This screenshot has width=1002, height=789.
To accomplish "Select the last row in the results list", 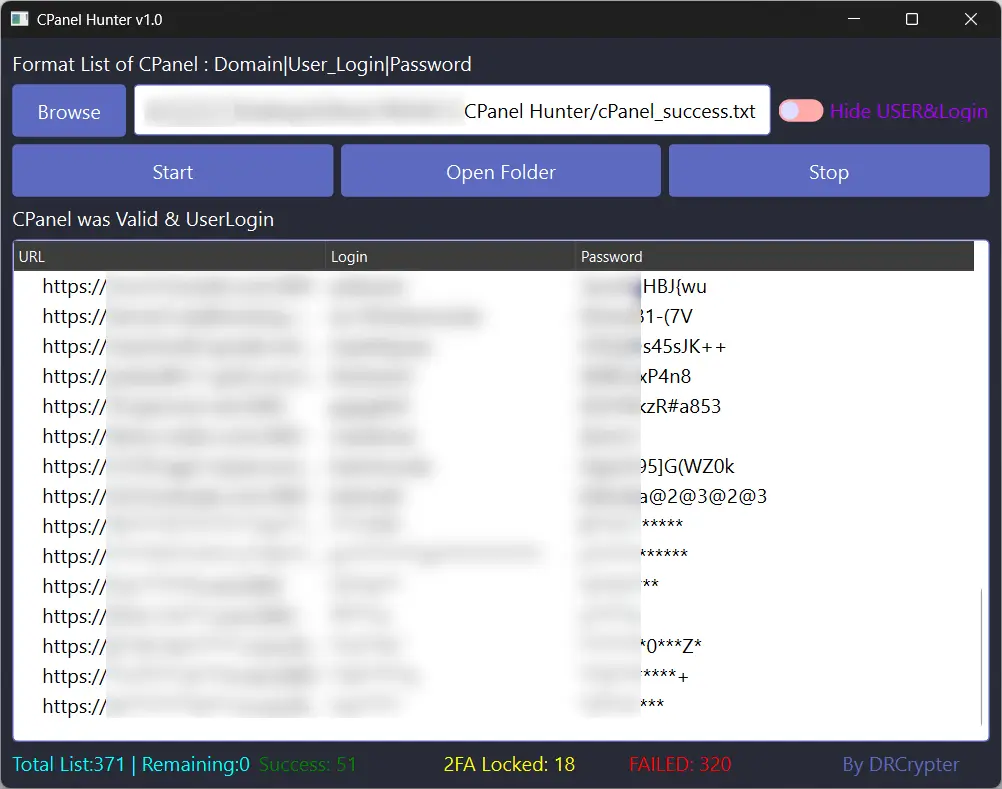I will pyautogui.click(x=300, y=705).
